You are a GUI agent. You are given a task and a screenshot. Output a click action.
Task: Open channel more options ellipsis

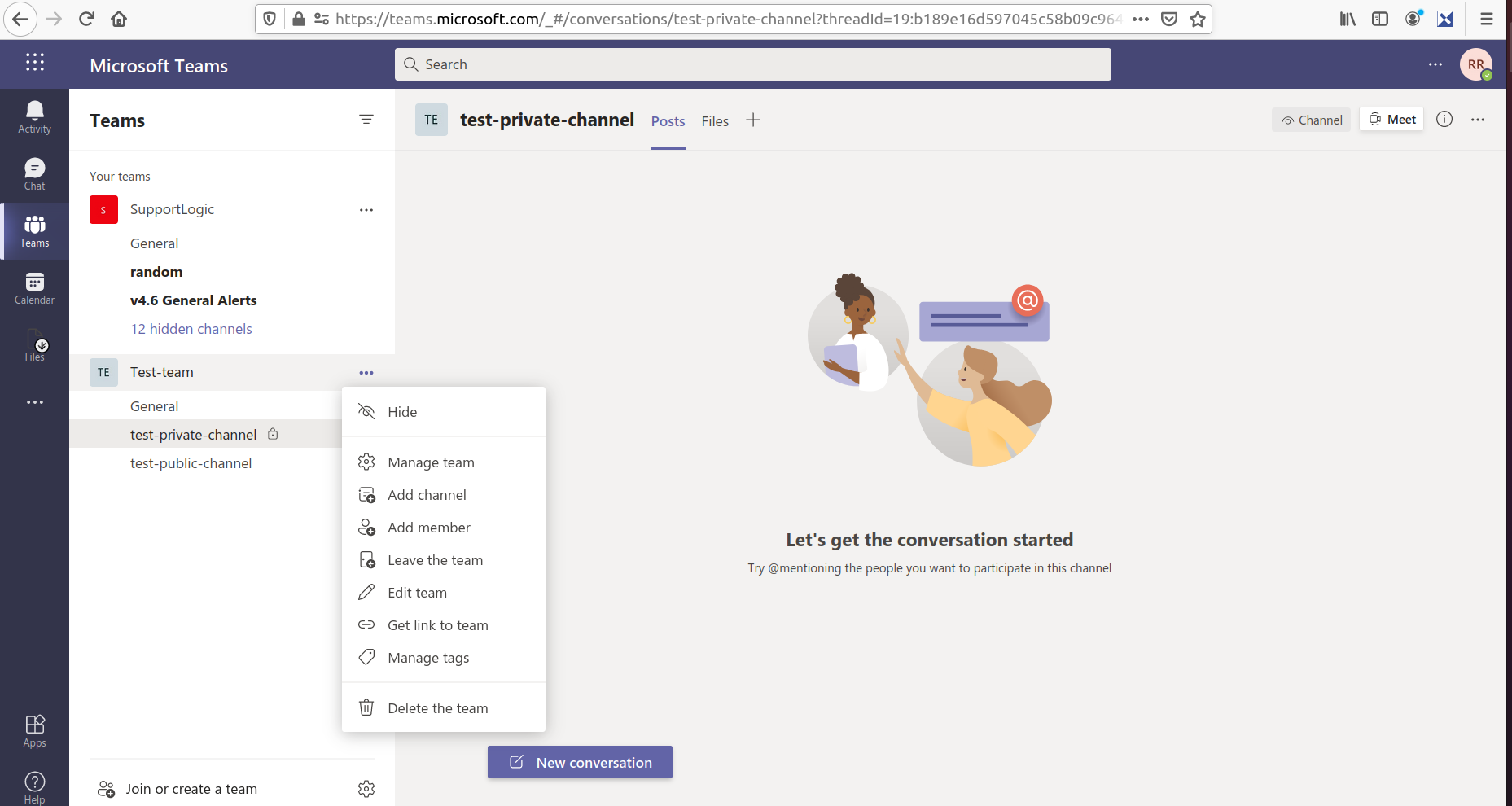[x=1478, y=120]
